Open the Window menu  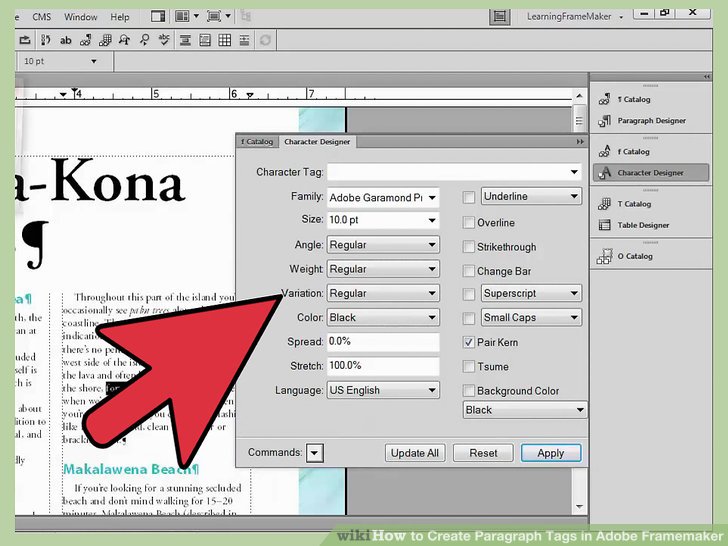tap(81, 17)
